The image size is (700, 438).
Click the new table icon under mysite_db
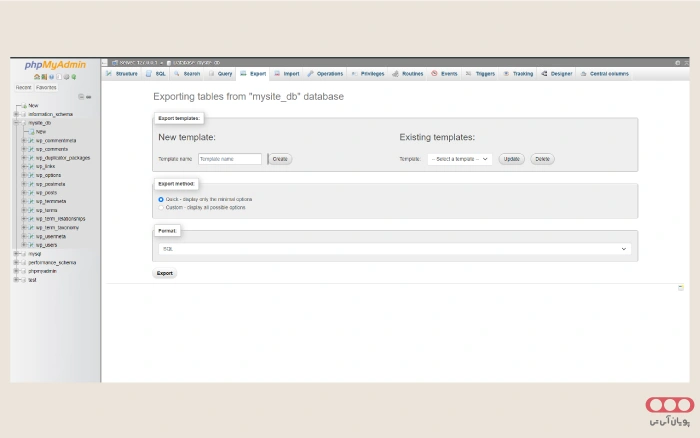point(32,132)
